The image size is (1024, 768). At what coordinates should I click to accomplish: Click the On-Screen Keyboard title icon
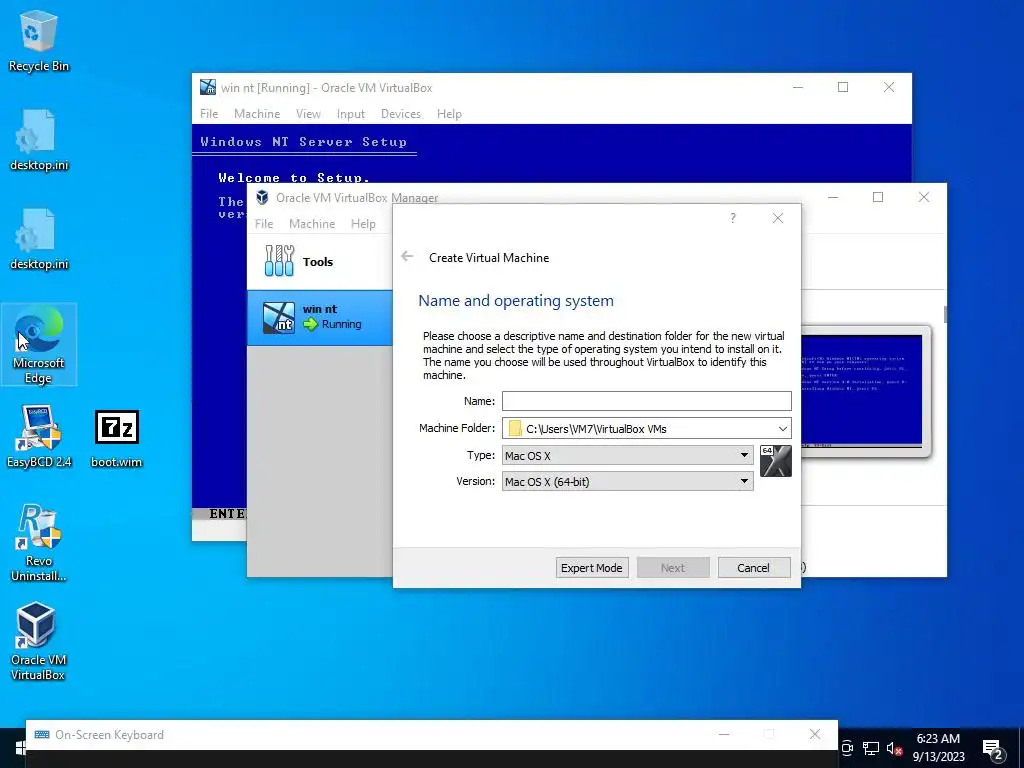(x=42, y=735)
